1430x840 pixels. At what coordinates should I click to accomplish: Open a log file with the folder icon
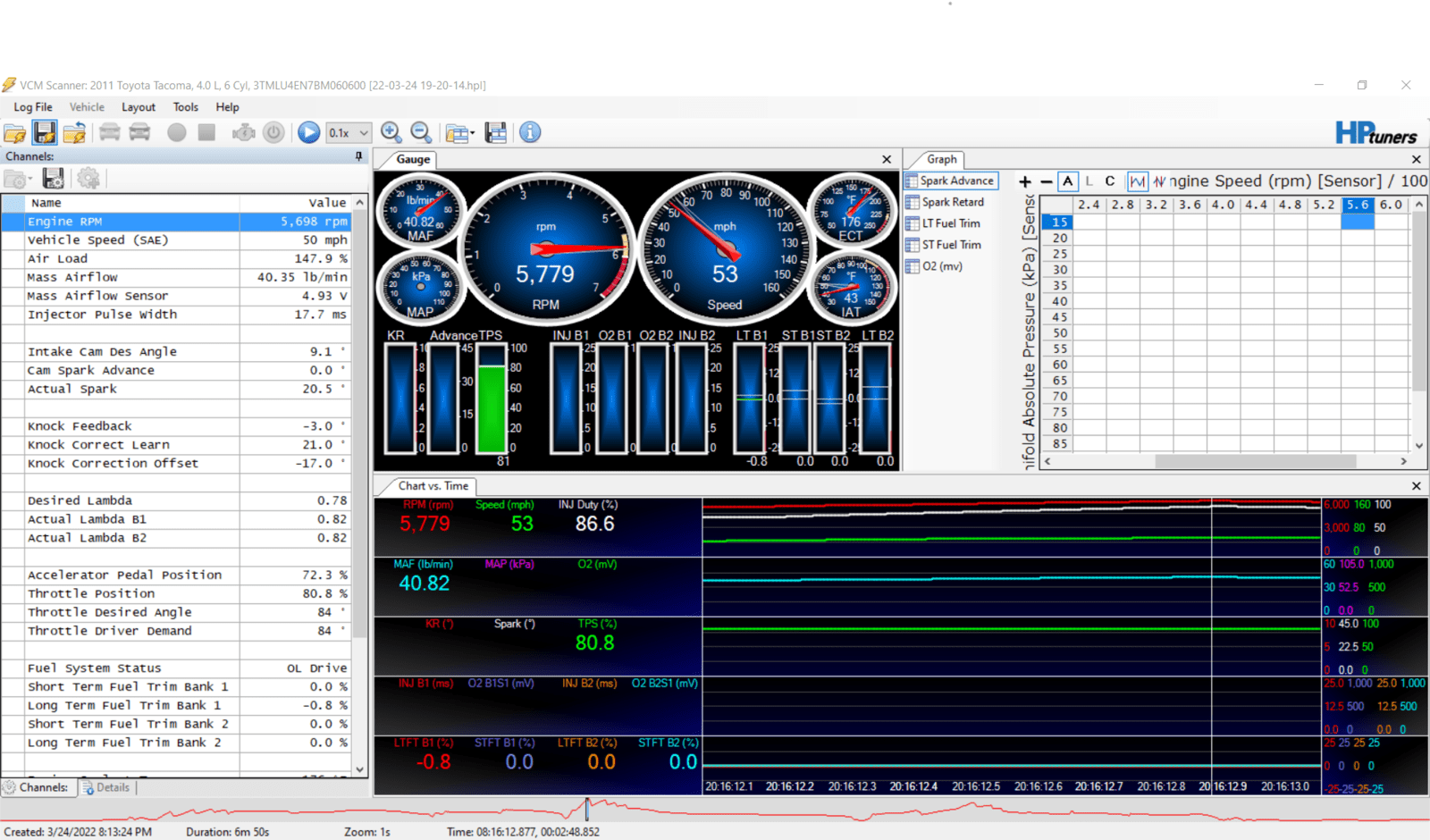[x=15, y=133]
